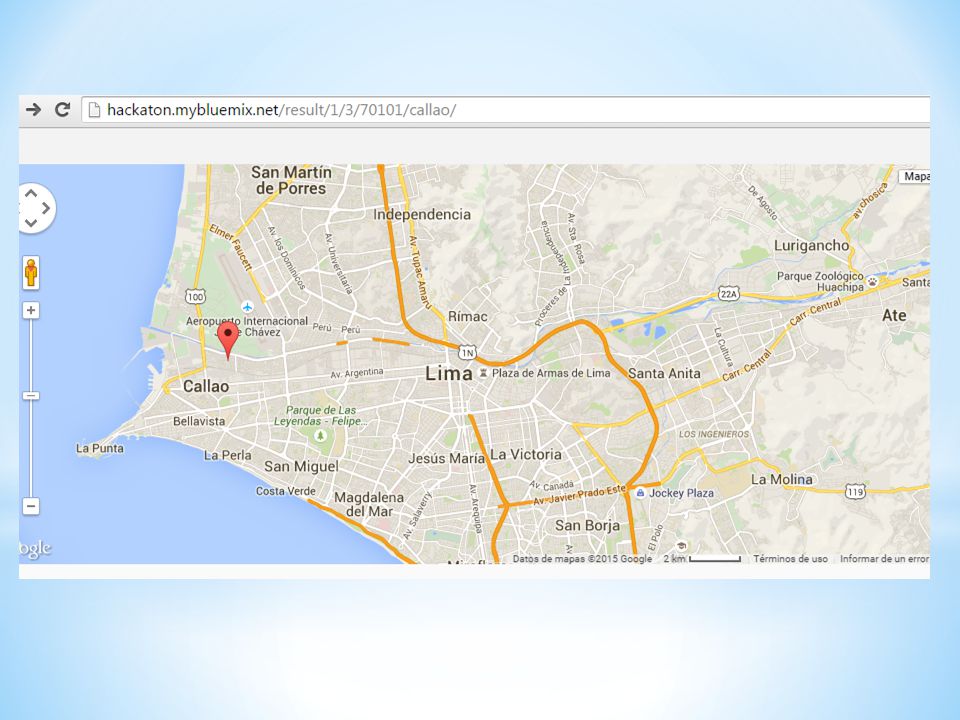Screen dimensions: 960x720
Task: Click the airport plane icon
Action: pyautogui.click(x=247, y=306)
